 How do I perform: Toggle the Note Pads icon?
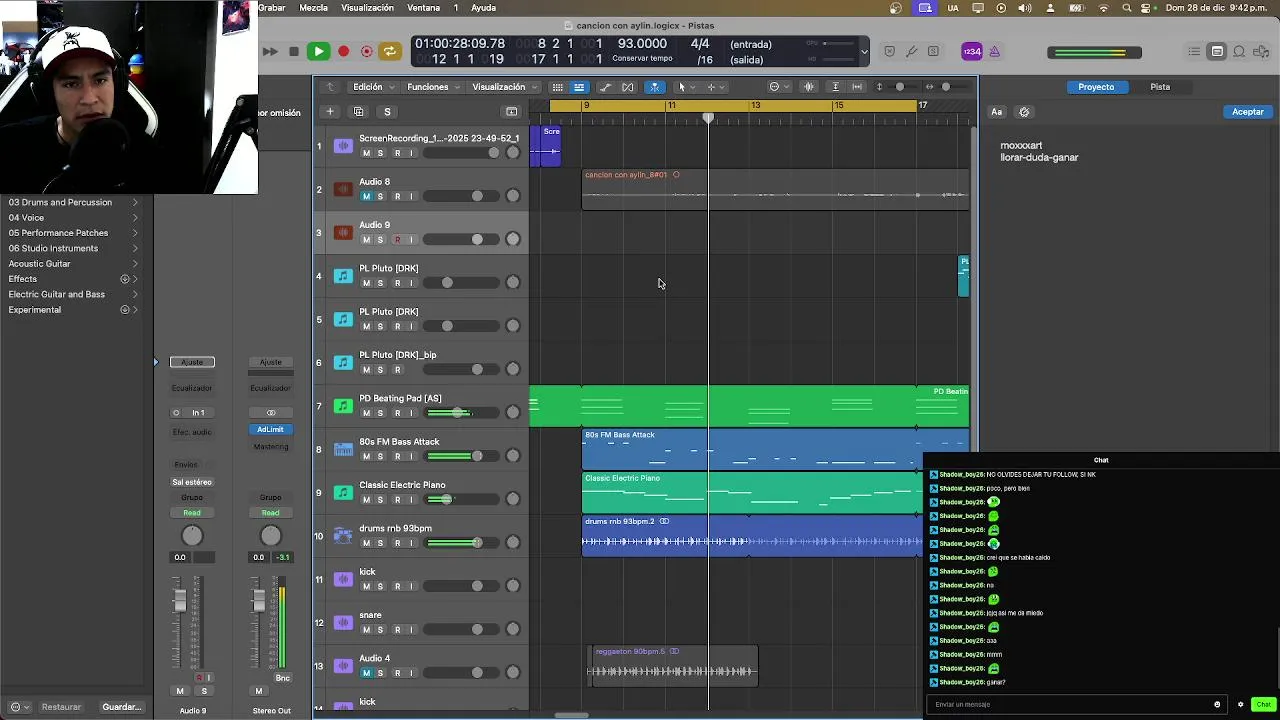pos(1217,52)
